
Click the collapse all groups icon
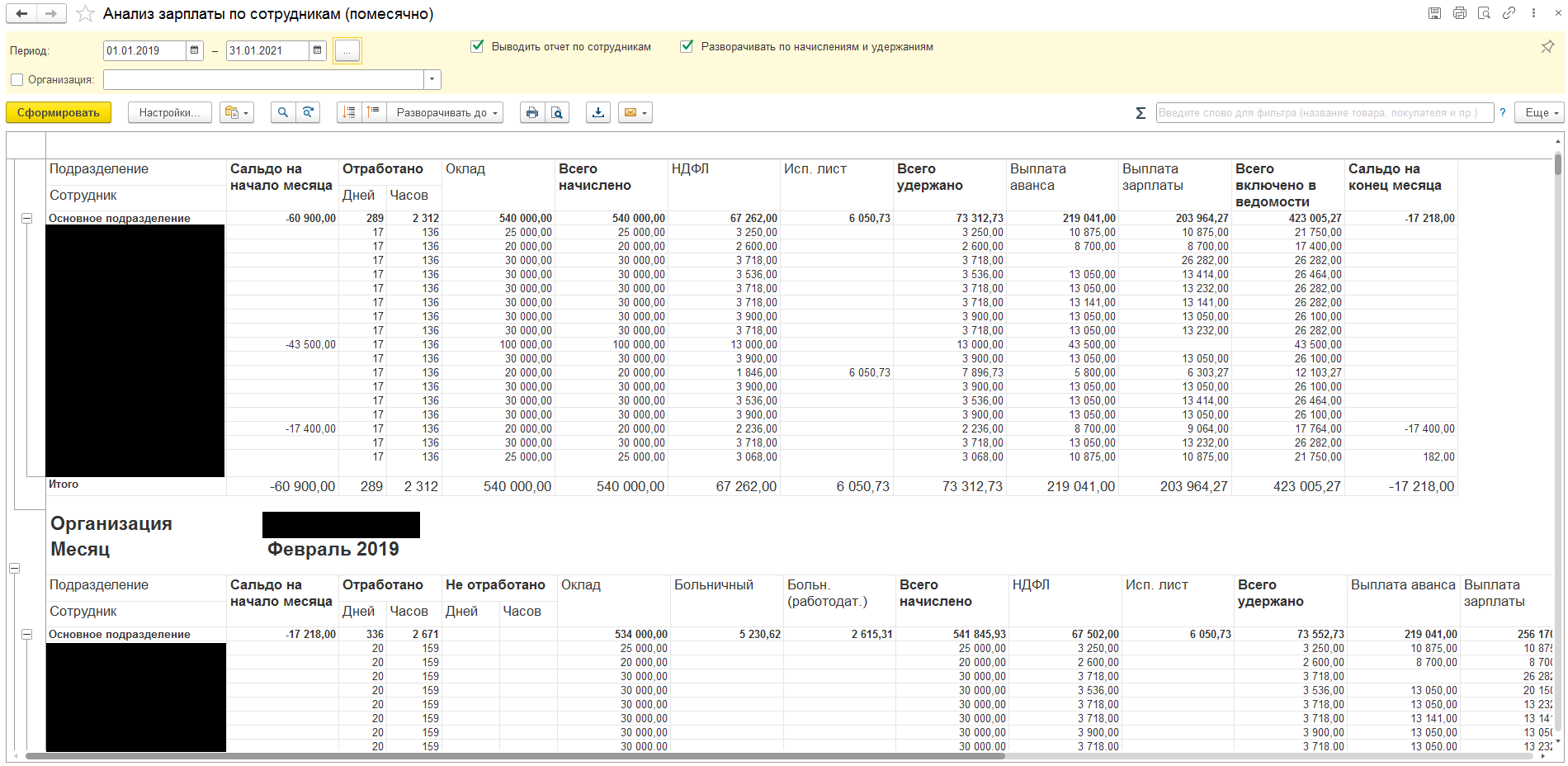click(374, 113)
